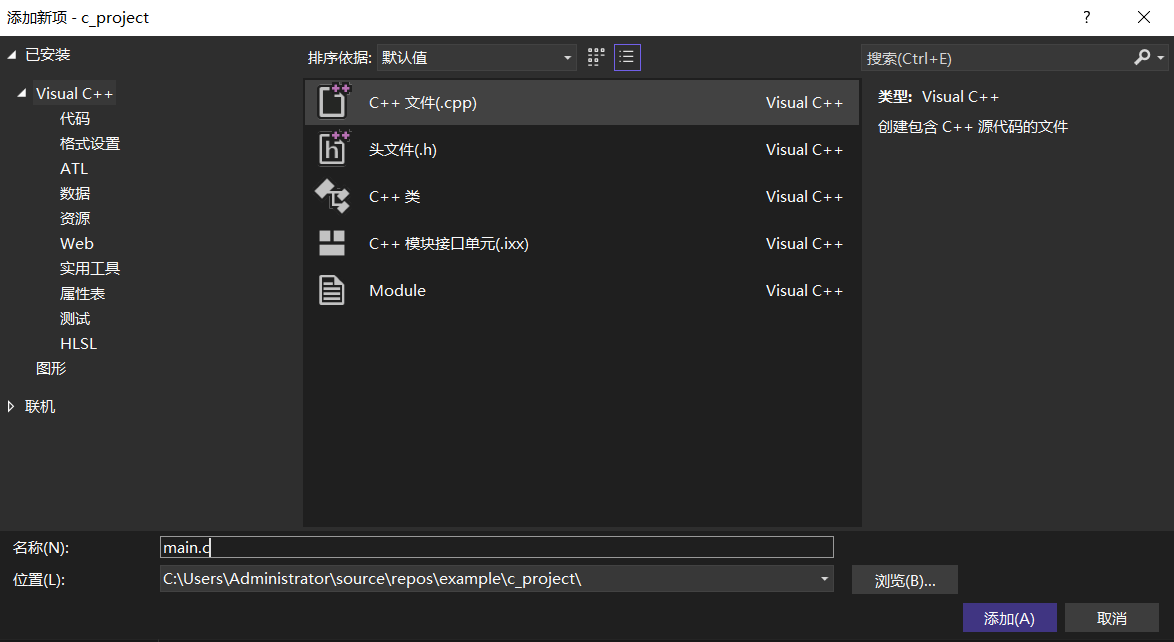Image resolution: width=1174 pixels, height=642 pixels.
Task: Collapse the 已安装 tree node
Action: (12, 54)
